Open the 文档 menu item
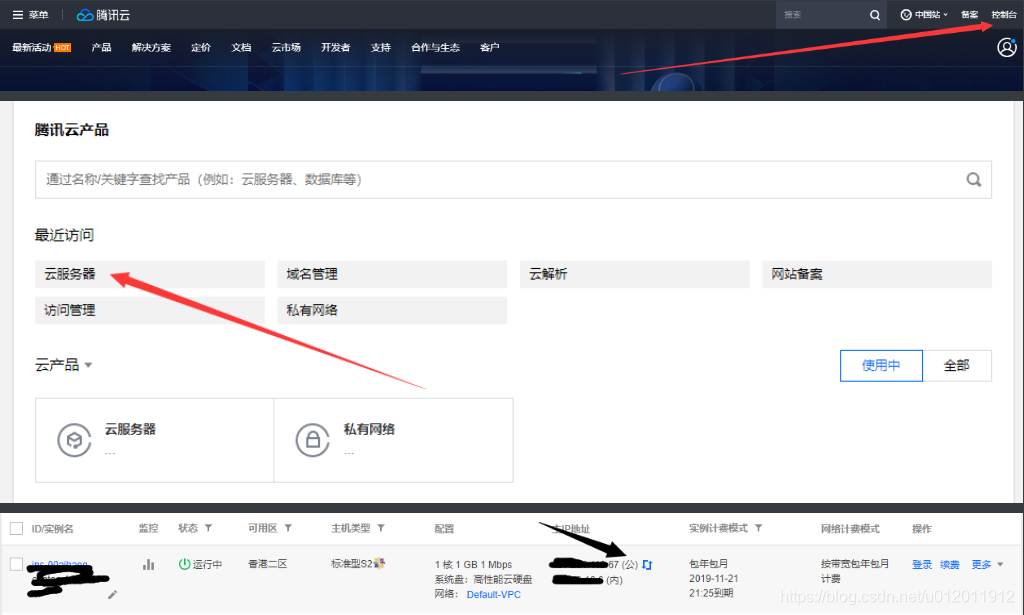Image resolution: width=1024 pixels, height=615 pixels. (x=241, y=48)
